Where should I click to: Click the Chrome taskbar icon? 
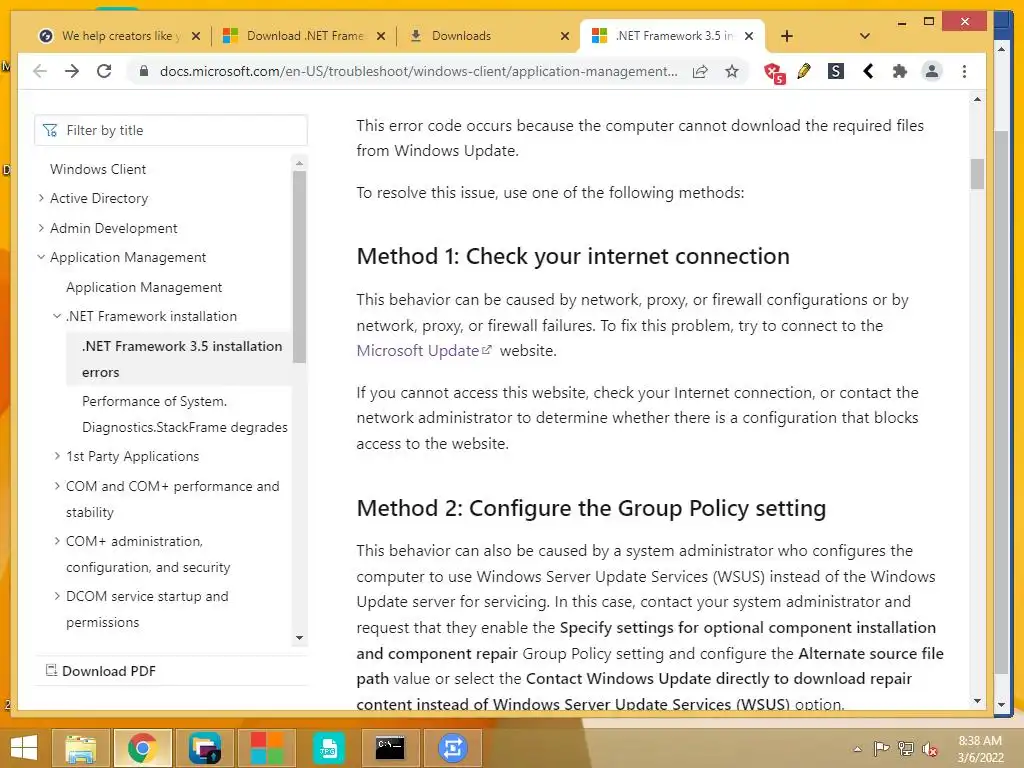pyautogui.click(x=143, y=748)
